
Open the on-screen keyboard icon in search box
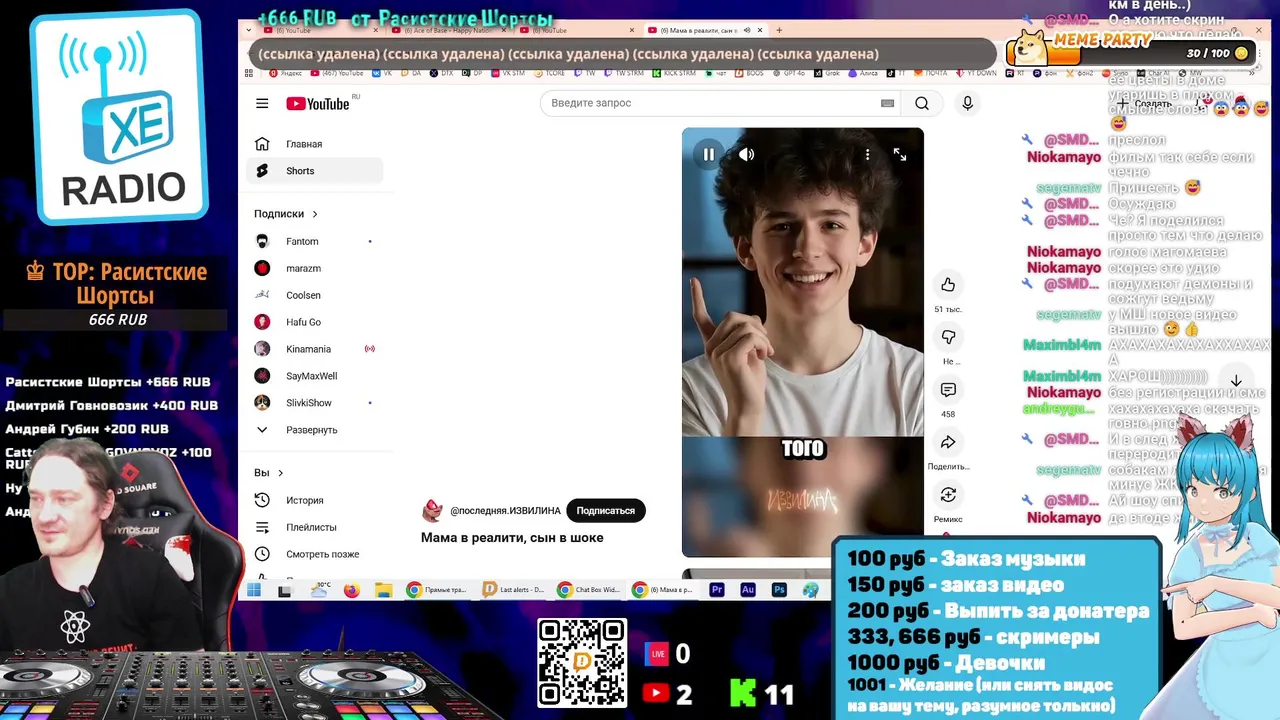(x=887, y=103)
